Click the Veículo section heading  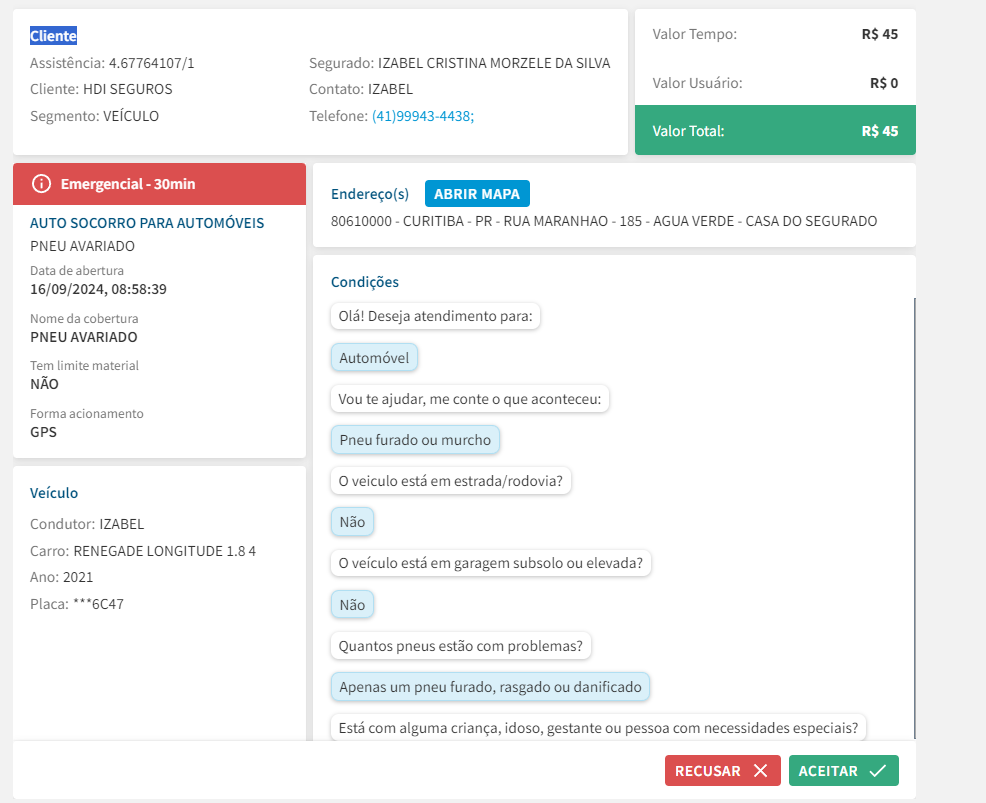tap(54, 493)
